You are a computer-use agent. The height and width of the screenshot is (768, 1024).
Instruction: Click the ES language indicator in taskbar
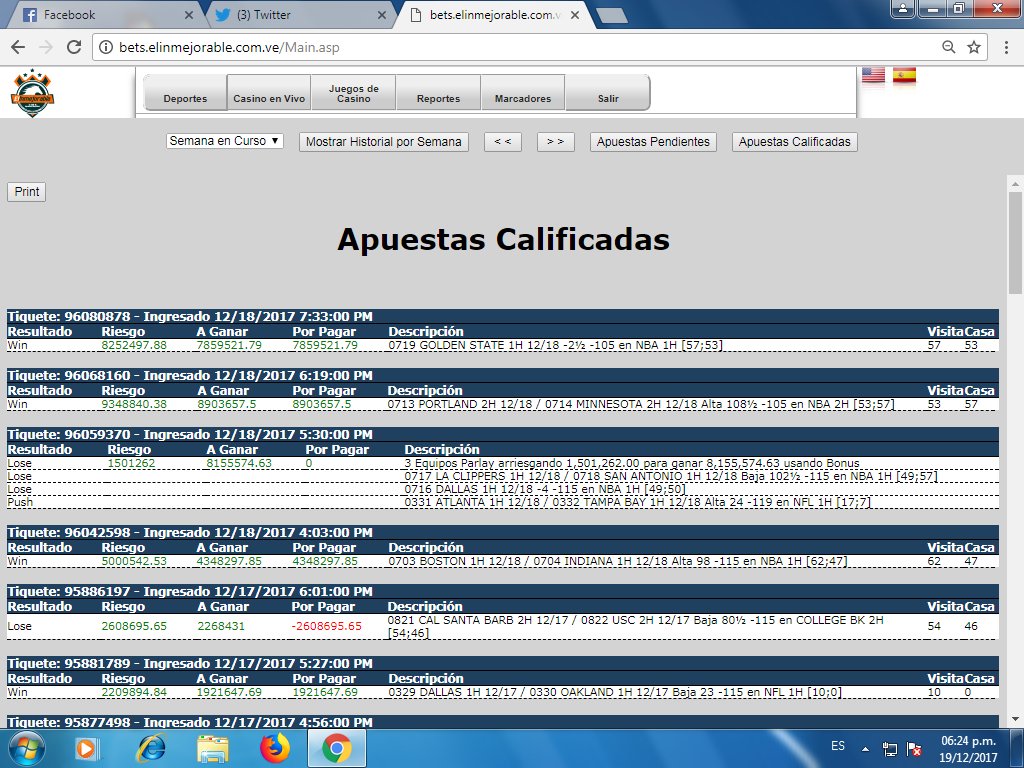tap(838, 746)
